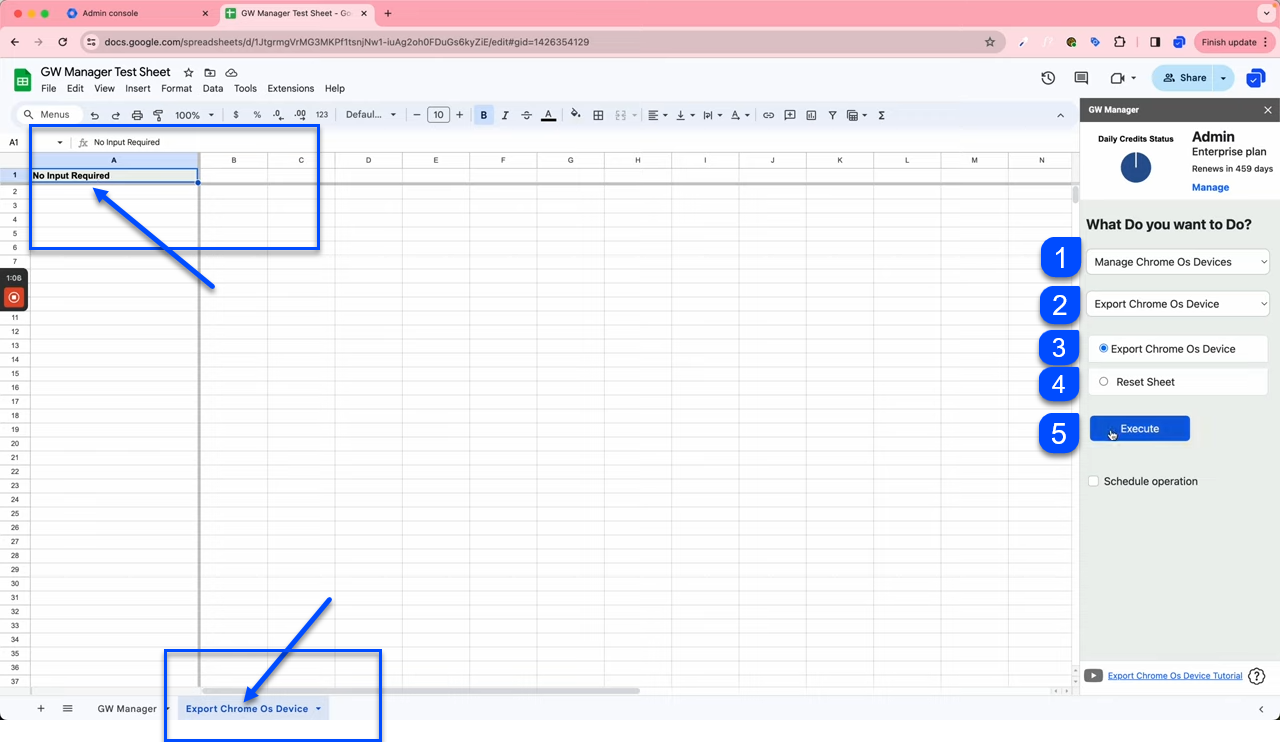Click the browser address bar
Image resolution: width=1280 pixels, height=742 pixels.
(540, 42)
